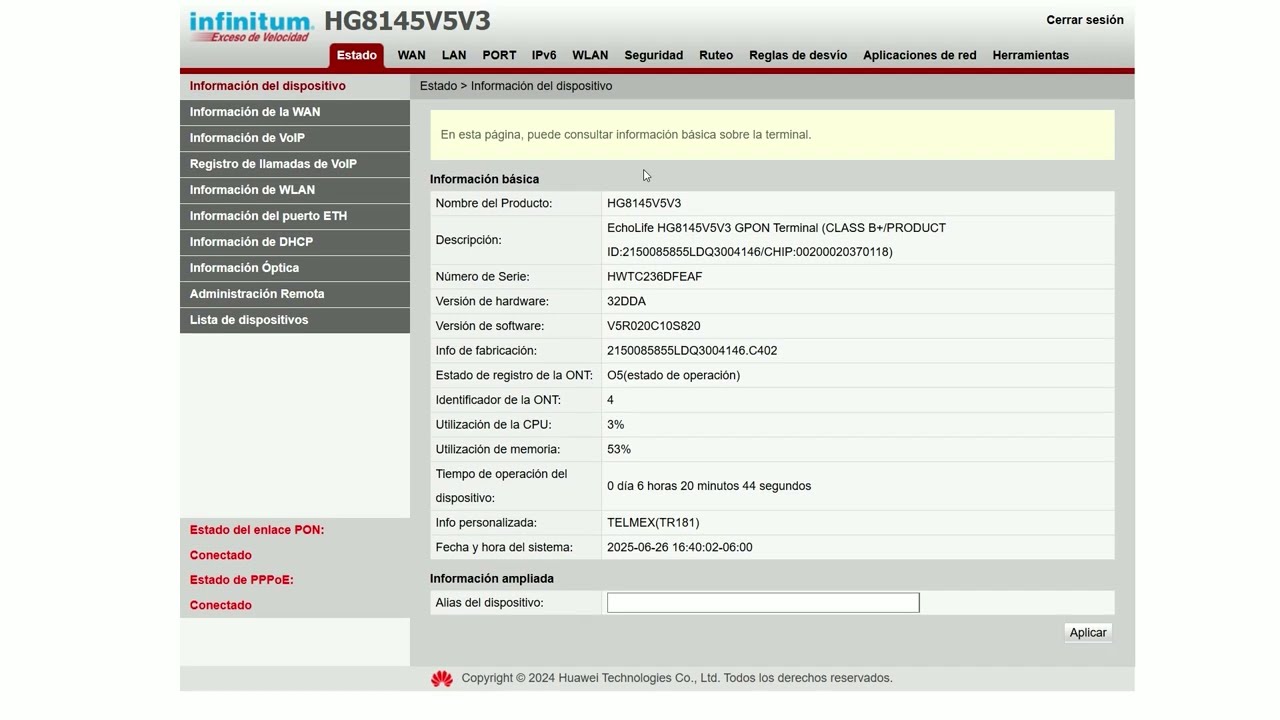The image size is (1280, 720).
Task: Click O5(estado de operación) value
Action: click(x=674, y=375)
